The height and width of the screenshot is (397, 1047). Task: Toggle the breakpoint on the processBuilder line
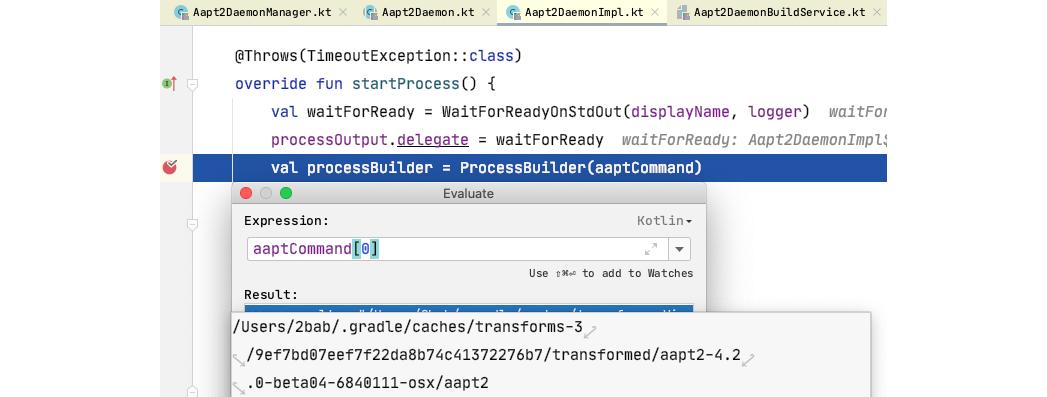[x=170, y=167]
